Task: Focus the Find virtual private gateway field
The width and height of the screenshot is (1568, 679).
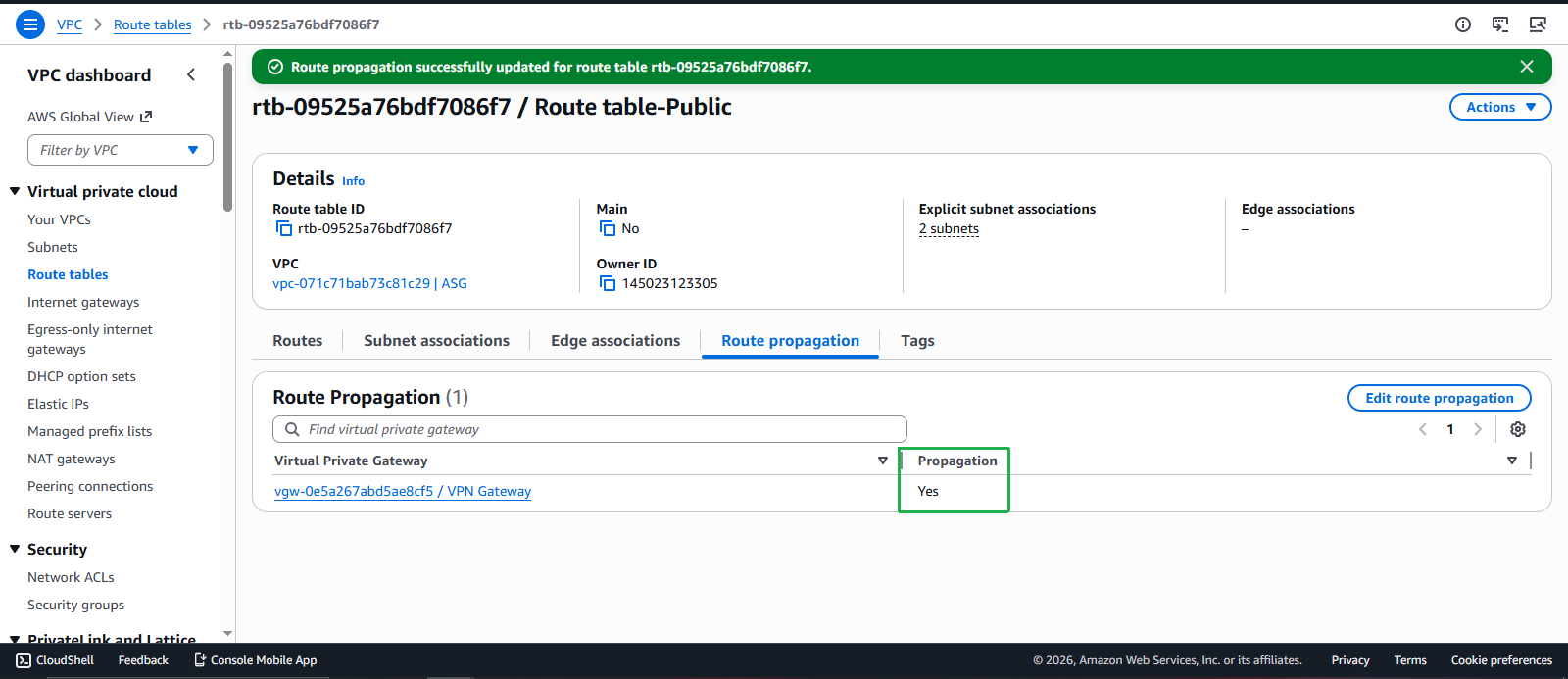Action: tap(590, 429)
